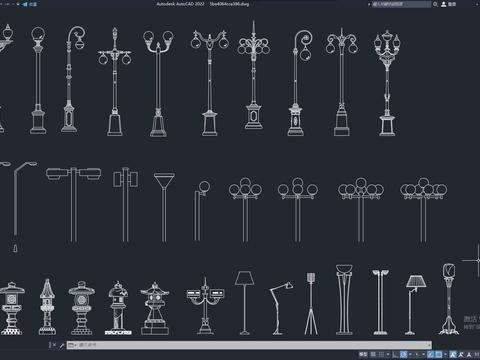Click the annotation scale icon in status bar
This screenshot has width=480, height=360.
point(469,354)
